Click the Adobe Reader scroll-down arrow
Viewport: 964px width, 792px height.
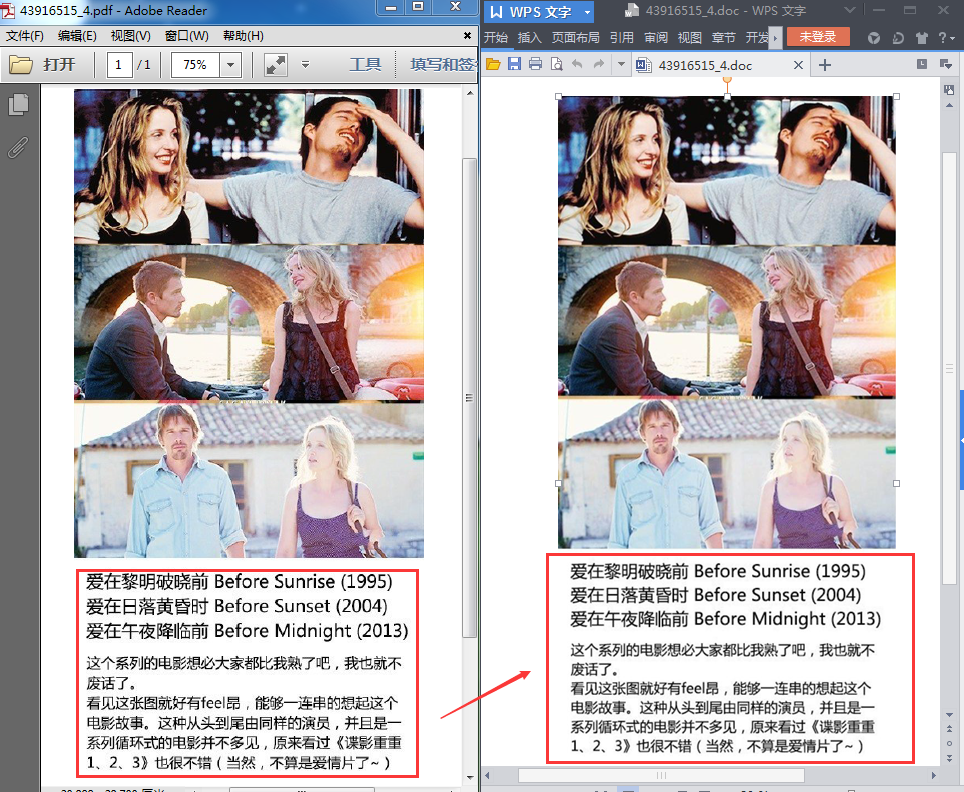[470, 777]
